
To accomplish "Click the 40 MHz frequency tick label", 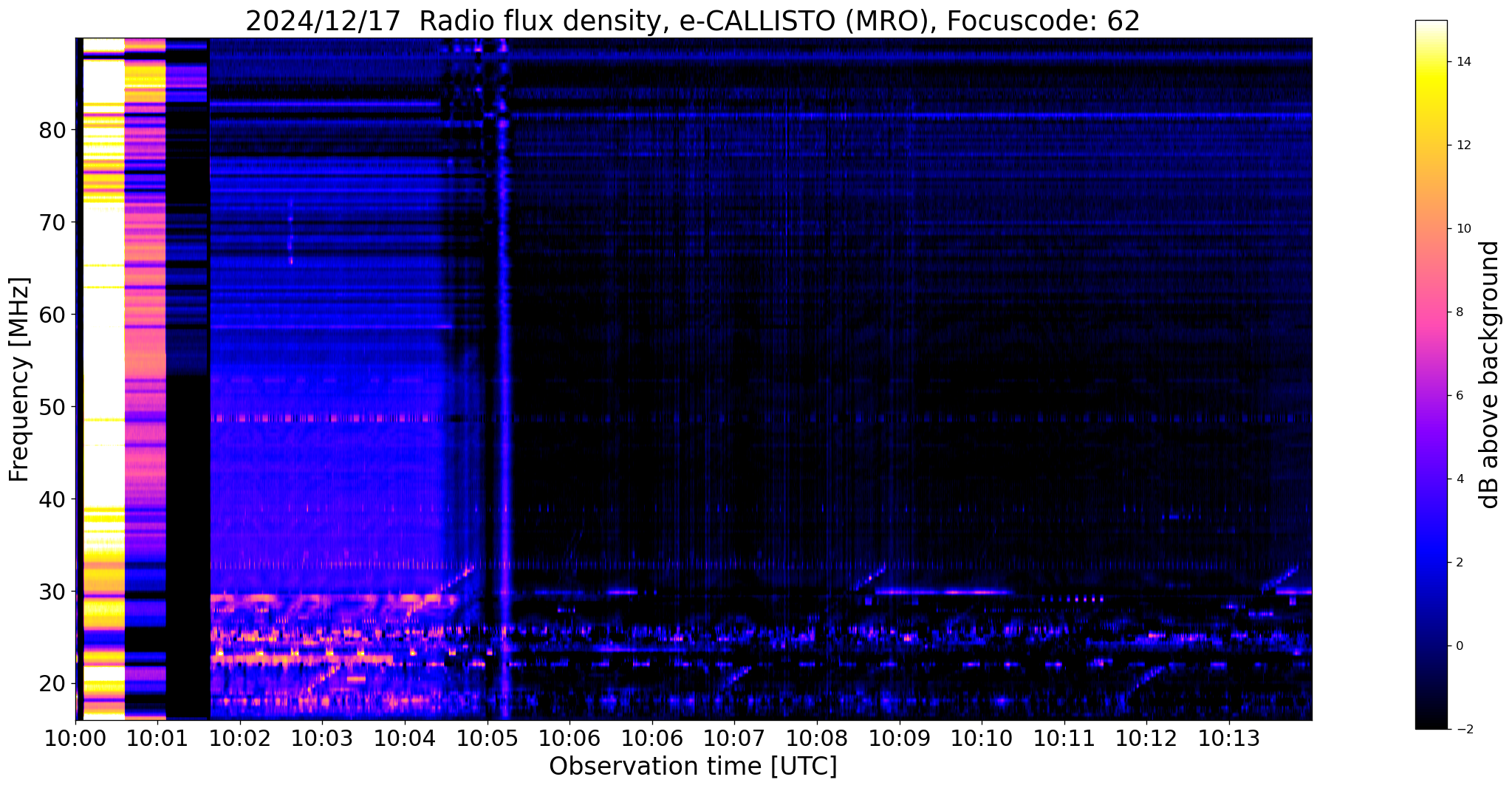I will tap(52, 499).
